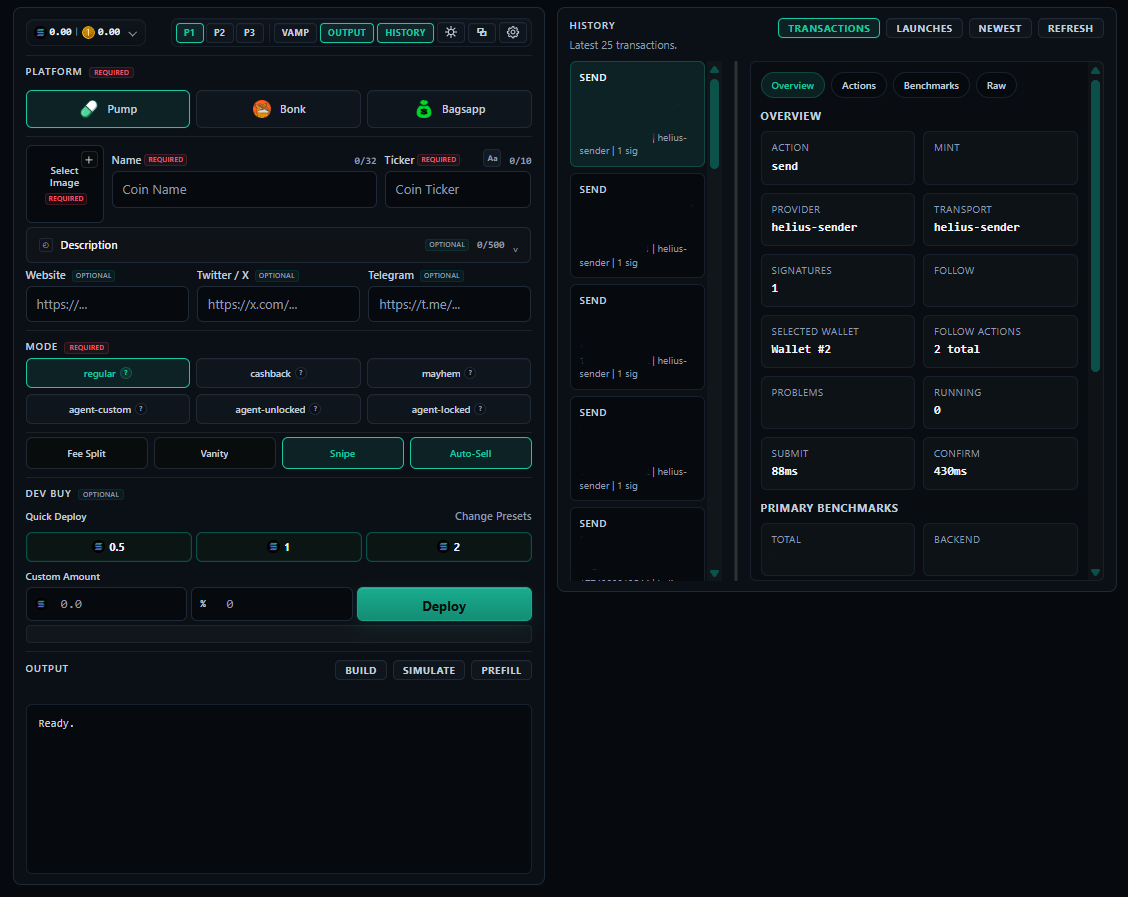Switch to the Actions tab

pos(859,86)
